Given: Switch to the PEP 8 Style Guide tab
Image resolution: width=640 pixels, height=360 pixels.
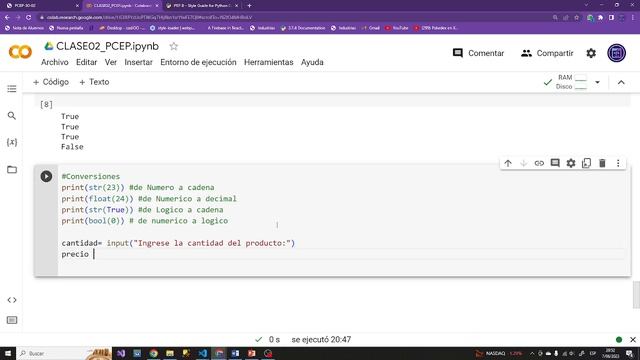Looking at the screenshot, I should tap(202, 6).
